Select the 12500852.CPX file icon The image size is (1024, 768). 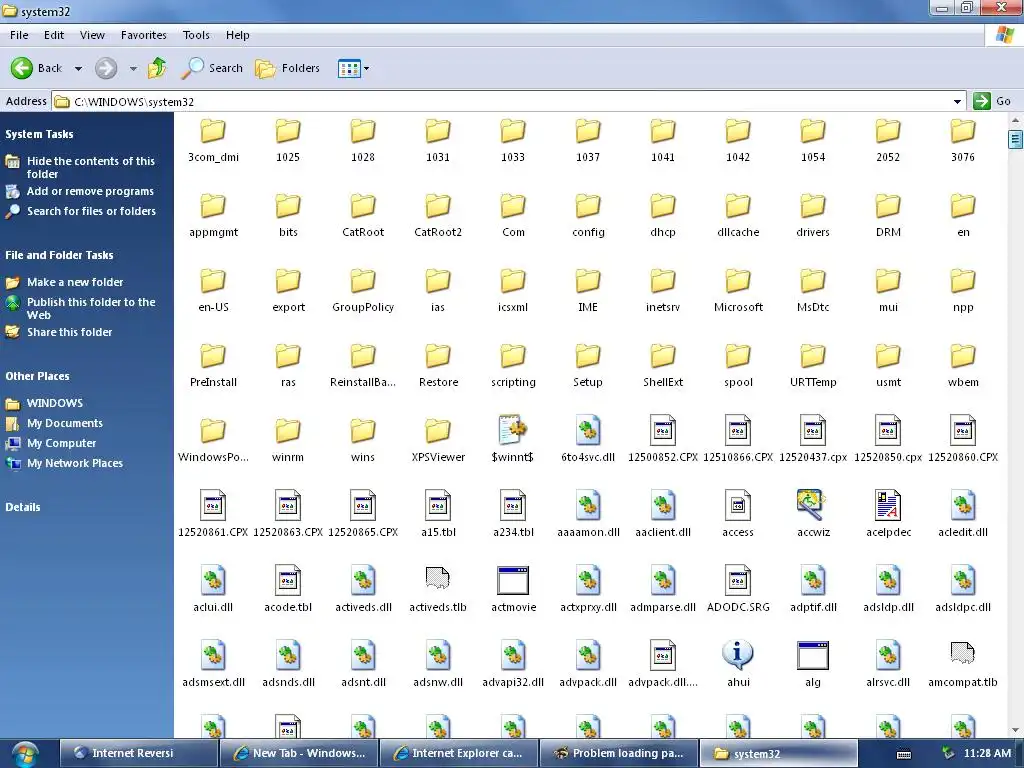pos(663,430)
